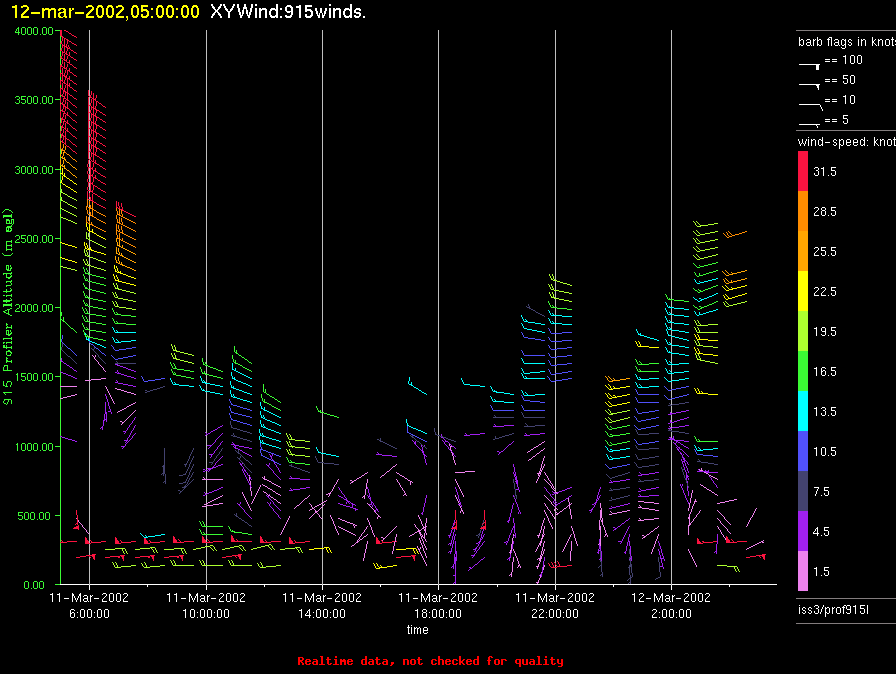Click the slate 7.5 knots swatch

[x=803, y=491]
